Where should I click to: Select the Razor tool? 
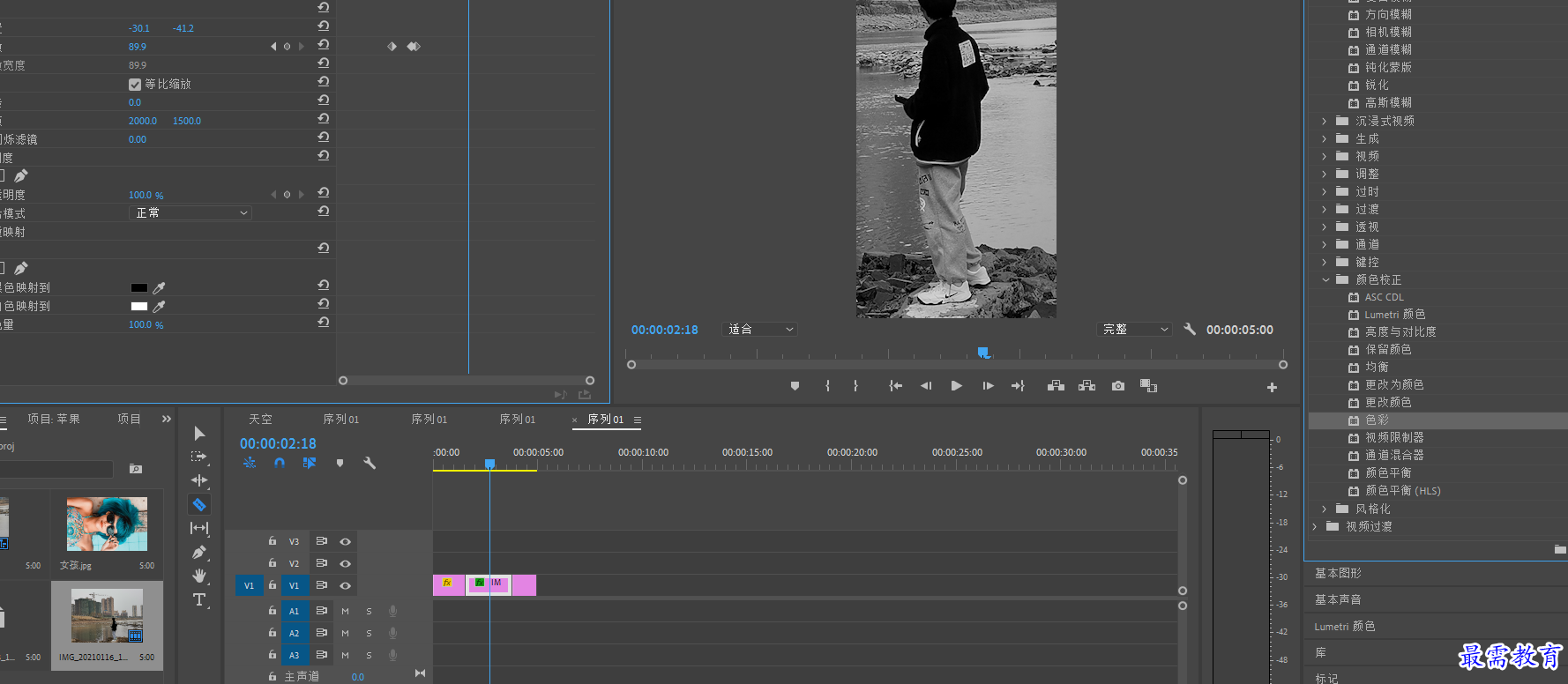click(199, 504)
